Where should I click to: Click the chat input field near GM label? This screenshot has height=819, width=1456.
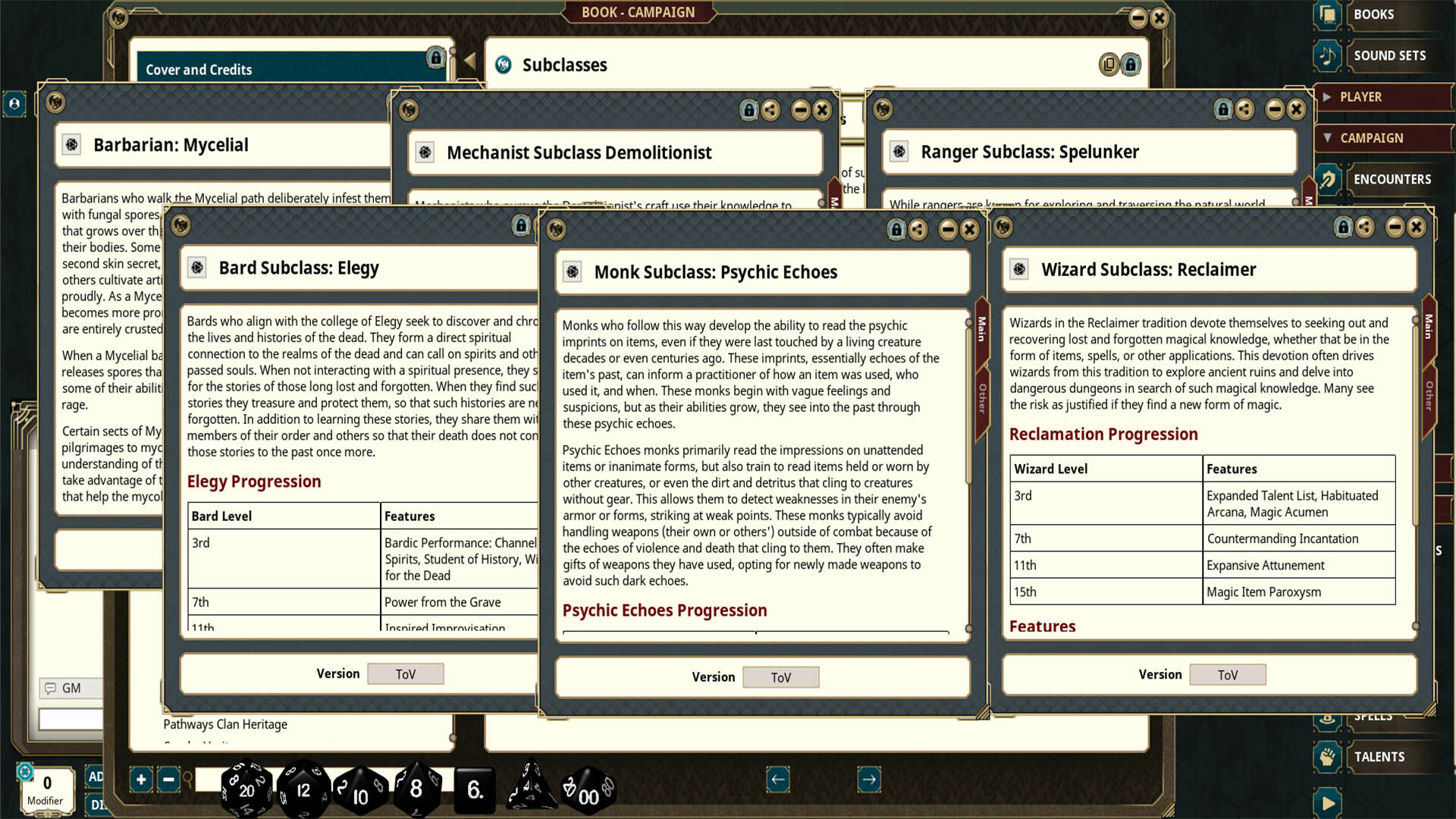pos(72,720)
